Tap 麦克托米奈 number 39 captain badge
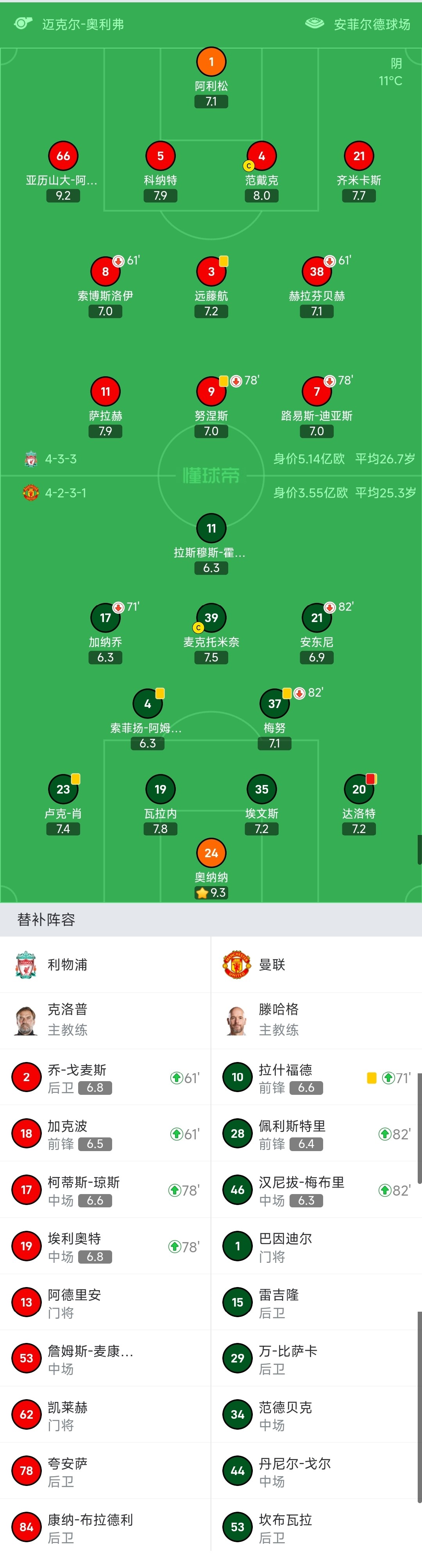This screenshot has height=1568, width=422. point(211,617)
